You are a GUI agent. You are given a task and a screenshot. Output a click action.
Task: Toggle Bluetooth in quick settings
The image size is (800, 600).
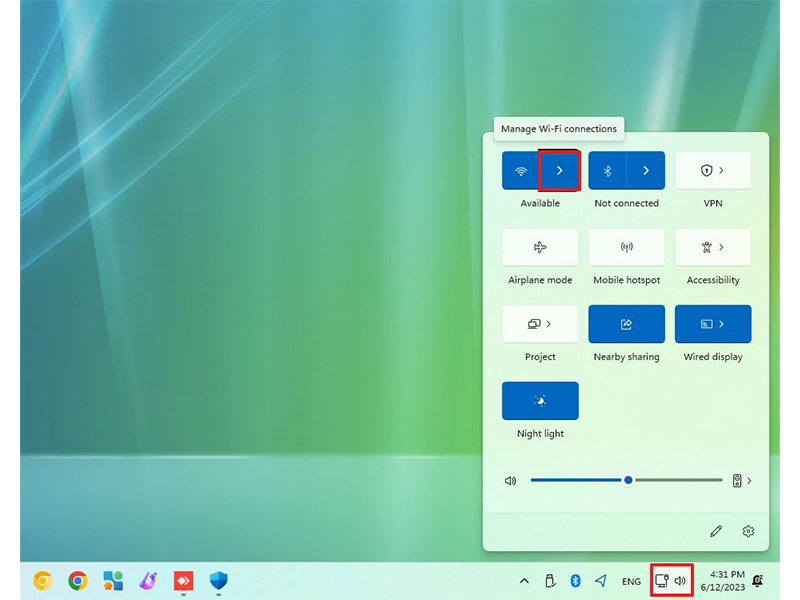(607, 171)
